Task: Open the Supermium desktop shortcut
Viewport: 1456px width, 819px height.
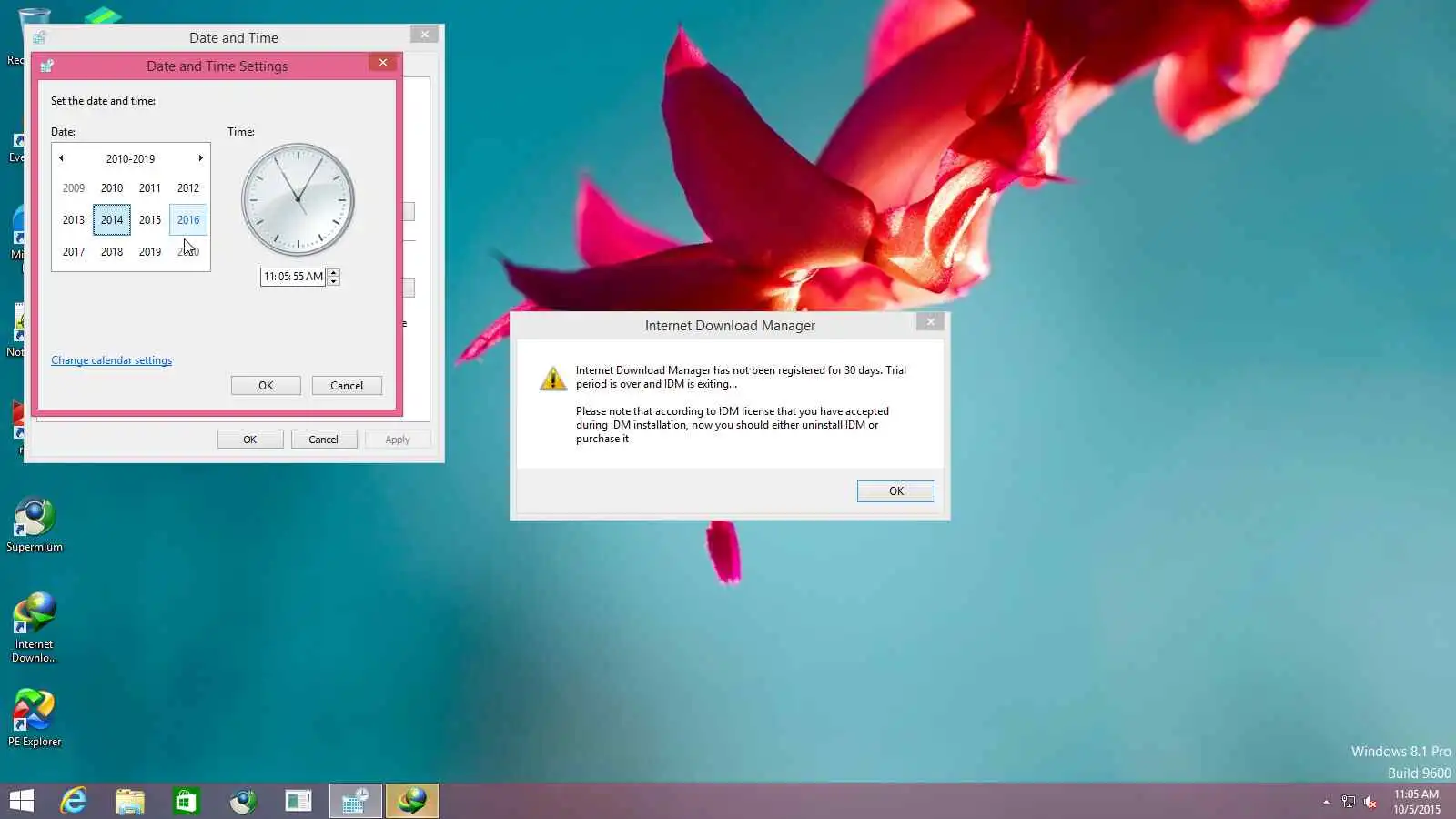Action: pyautogui.click(x=35, y=525)
